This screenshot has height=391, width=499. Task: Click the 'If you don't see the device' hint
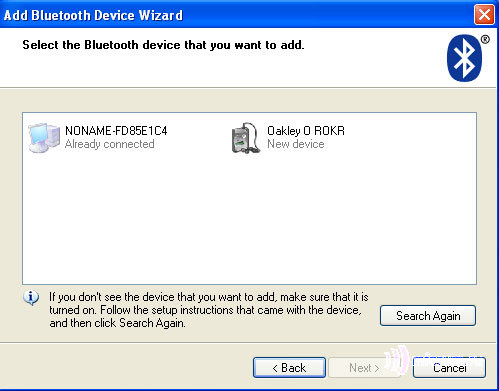[209, 310]
